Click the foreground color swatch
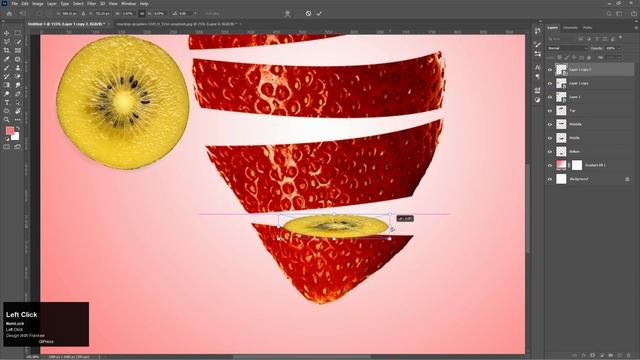The width and height of the screenshot is (640, 360). point(10,131)
